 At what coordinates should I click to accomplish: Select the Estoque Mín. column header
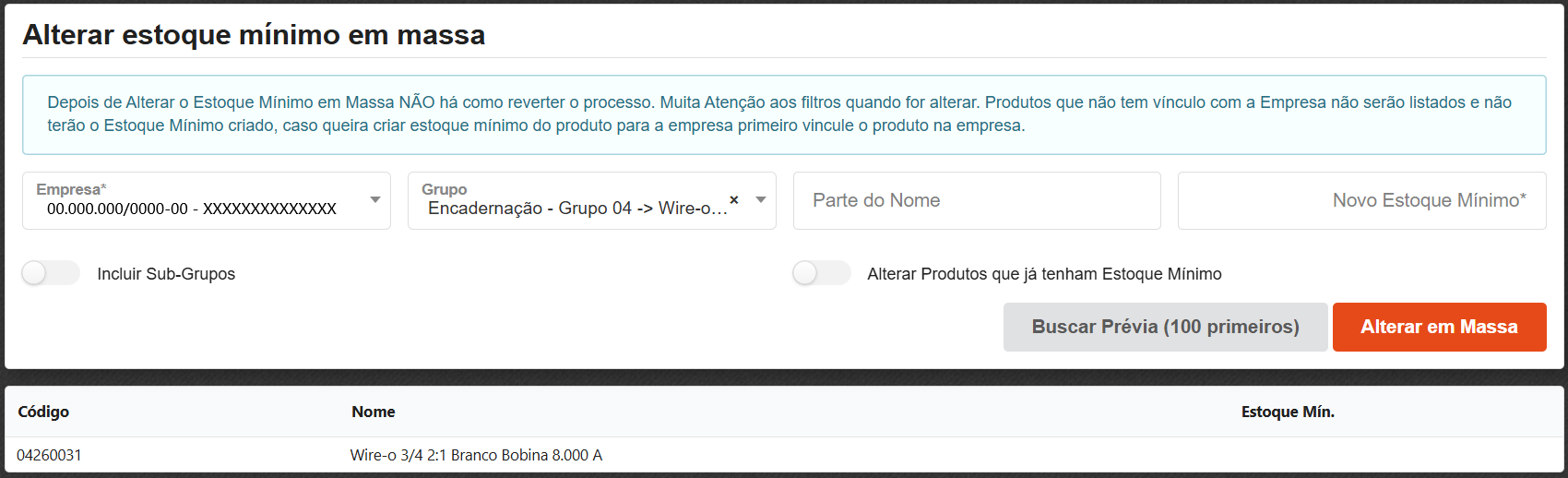tap(1288, 412)
